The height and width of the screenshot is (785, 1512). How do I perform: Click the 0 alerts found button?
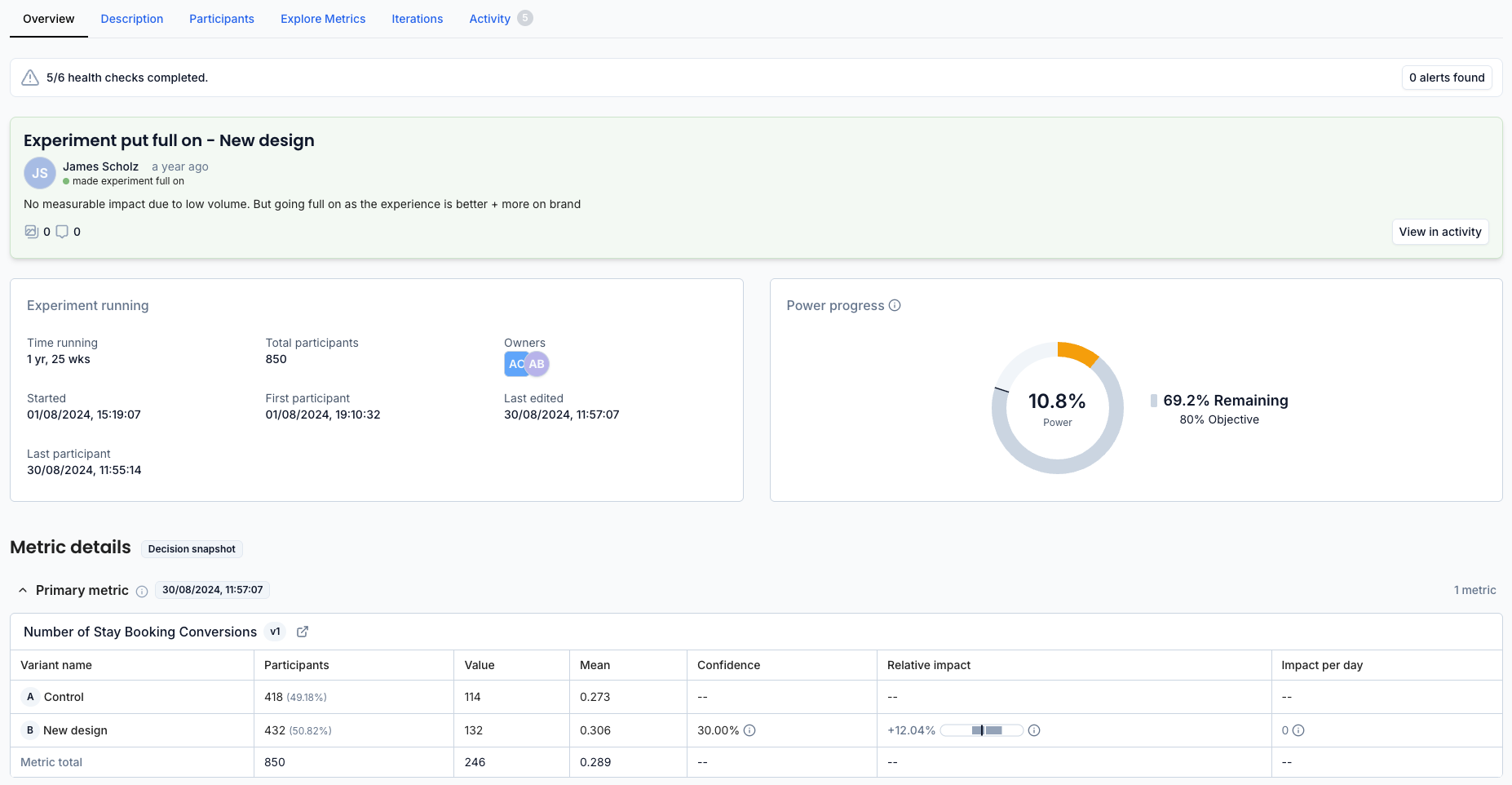1446,78
